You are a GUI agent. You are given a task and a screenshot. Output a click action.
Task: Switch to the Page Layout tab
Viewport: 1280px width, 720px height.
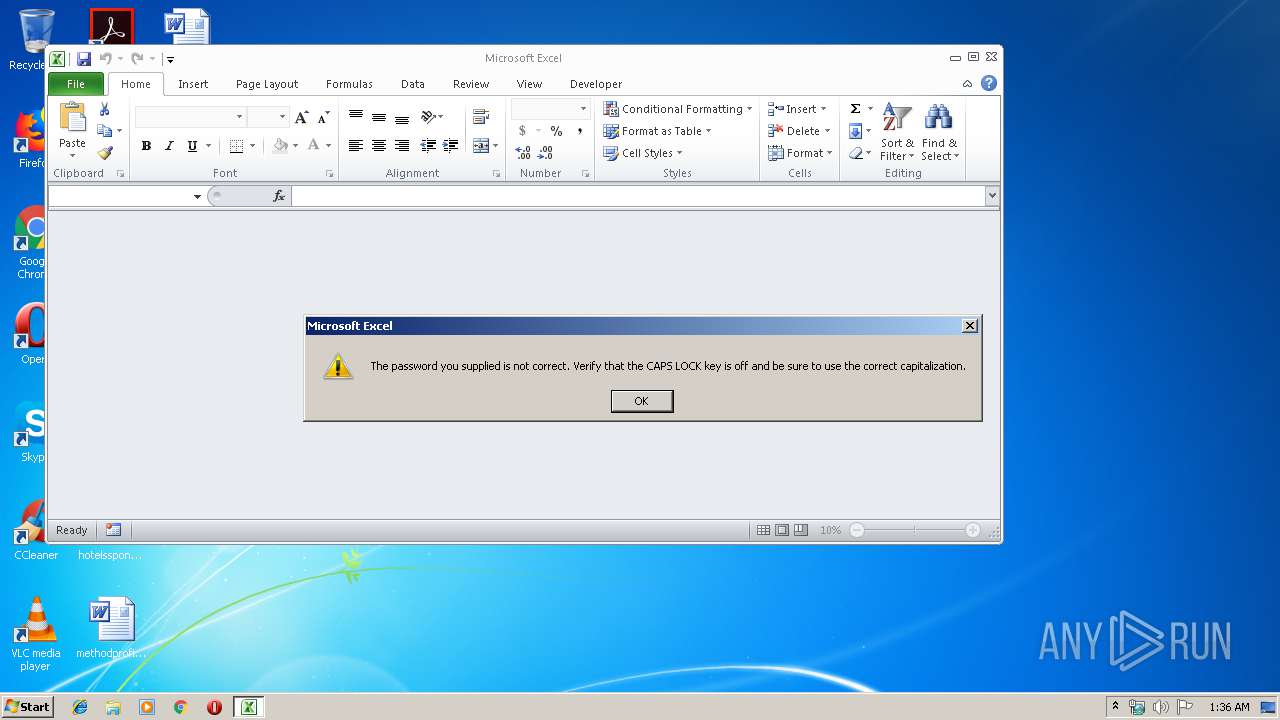267,84
